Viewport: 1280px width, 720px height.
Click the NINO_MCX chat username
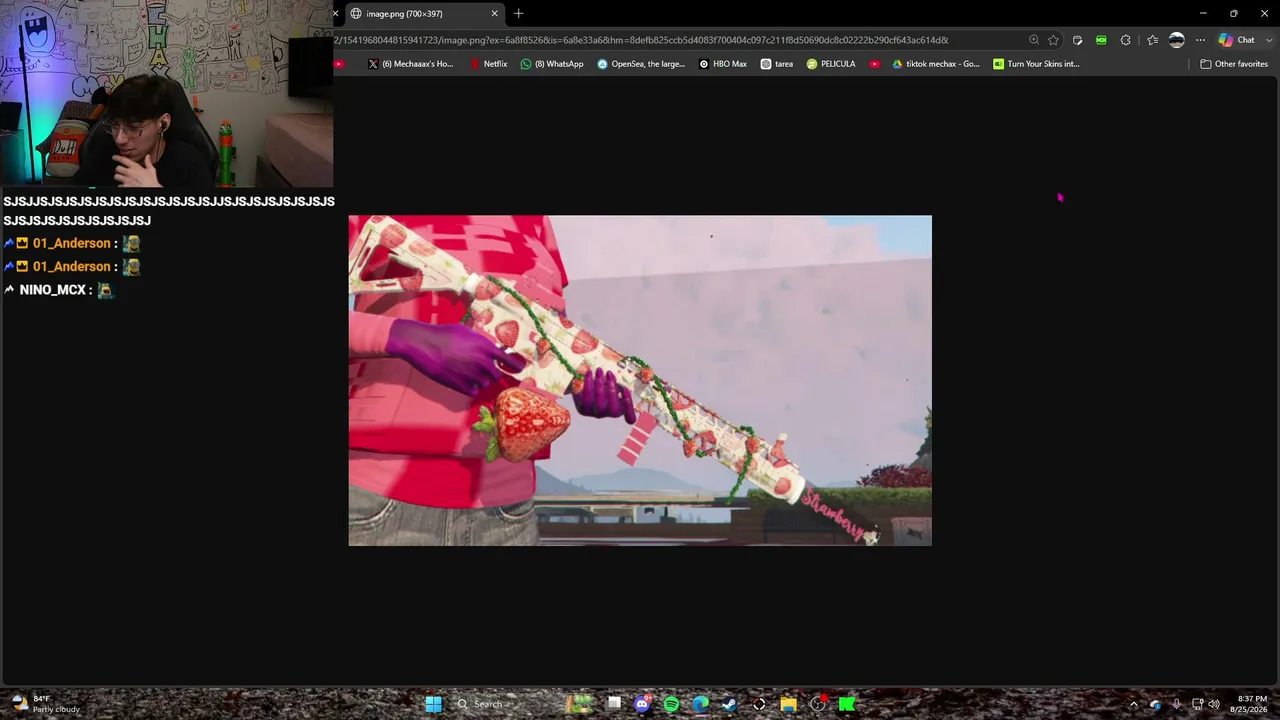coord(52,290)
